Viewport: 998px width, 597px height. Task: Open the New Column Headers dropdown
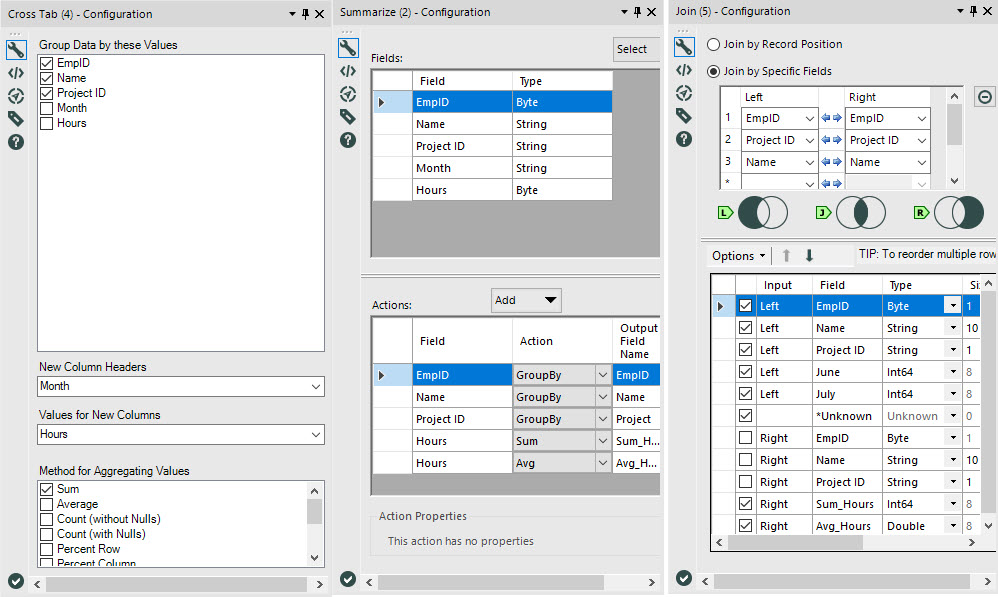181,386
